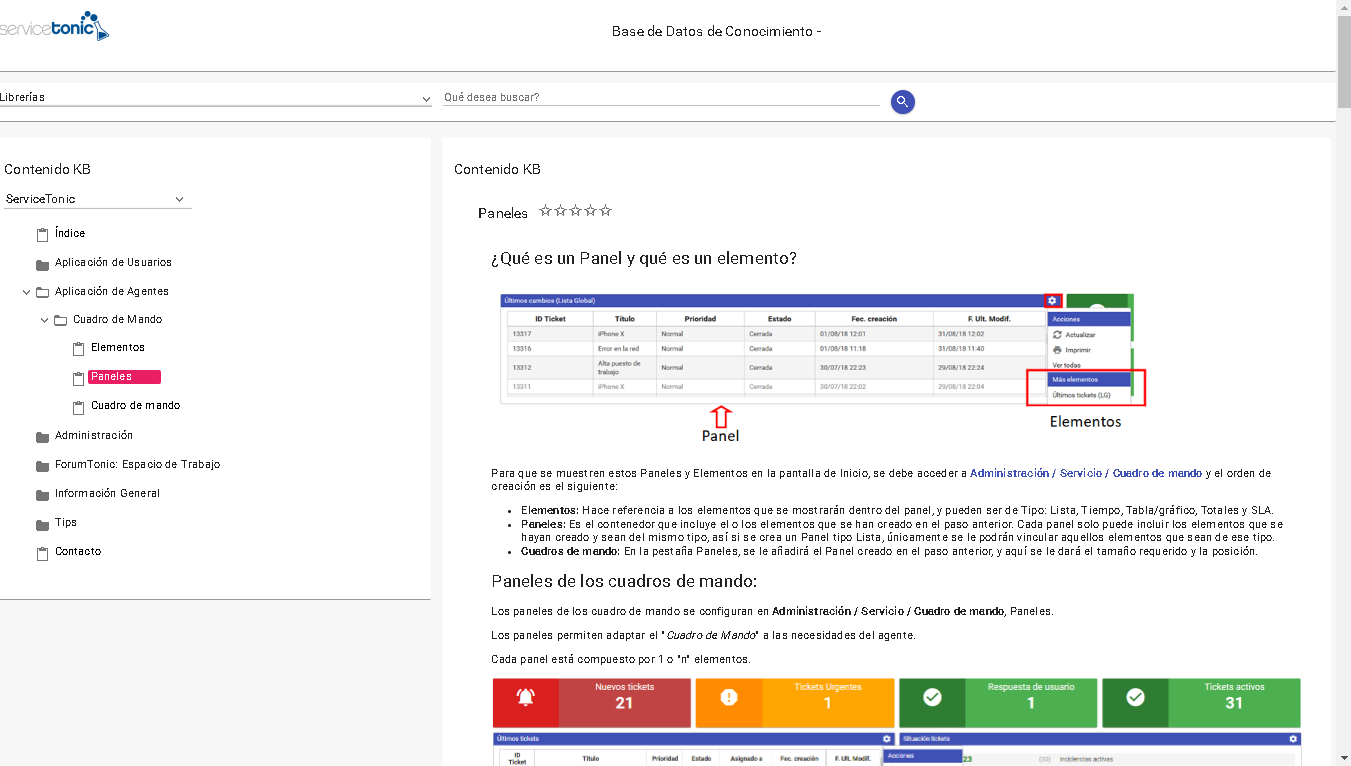This screenshot has height=766, width=1351.
Task: Focus the 'Qué desea buscar?' search field
Action: coord(661,98)
